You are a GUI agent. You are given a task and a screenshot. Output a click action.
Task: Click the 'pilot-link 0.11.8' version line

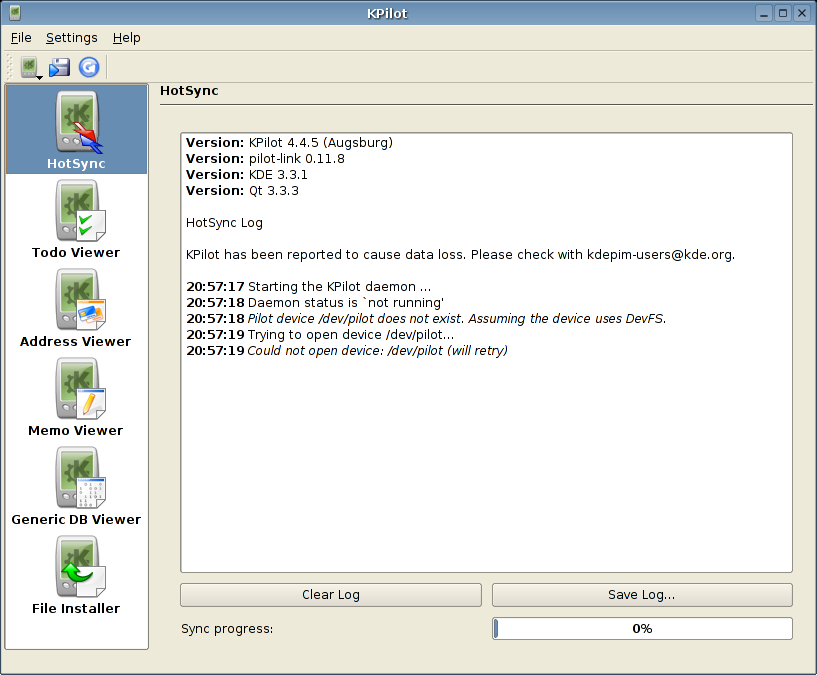tap(265, 158)
